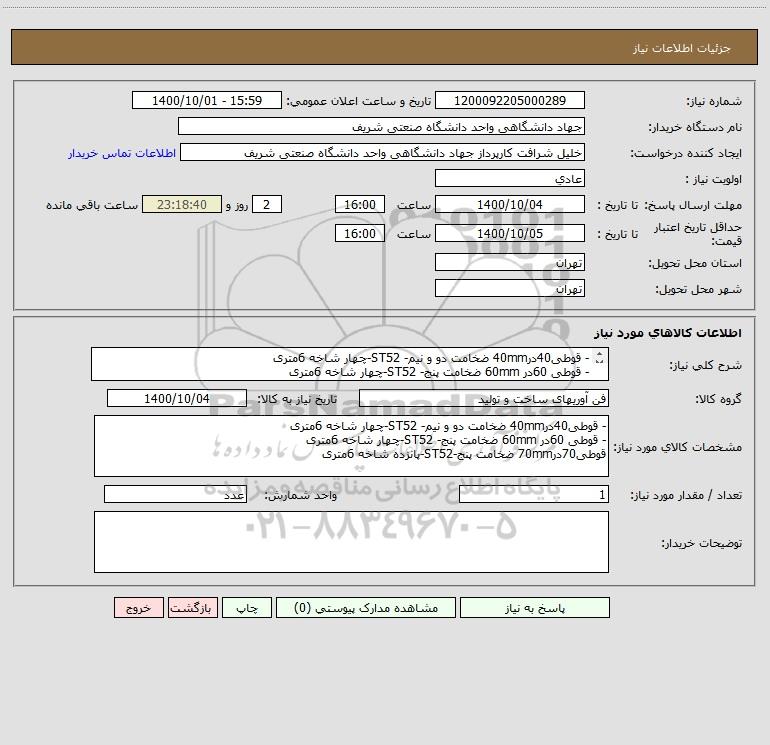This screenshot has height=745, width=770.
Task: Click the گروه کالا field
Action: [484, 398]
